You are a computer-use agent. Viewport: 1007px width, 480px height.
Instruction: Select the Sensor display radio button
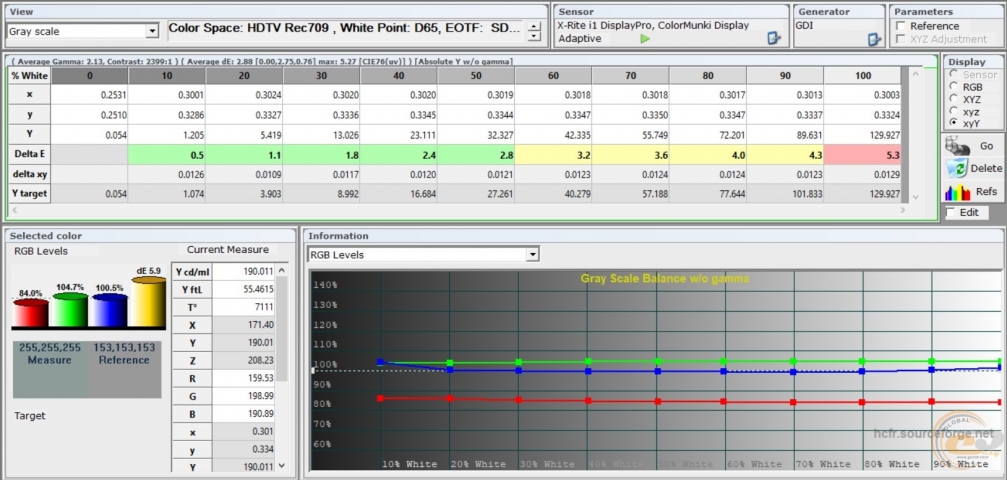pyautogui.click(x=952, y=75)
